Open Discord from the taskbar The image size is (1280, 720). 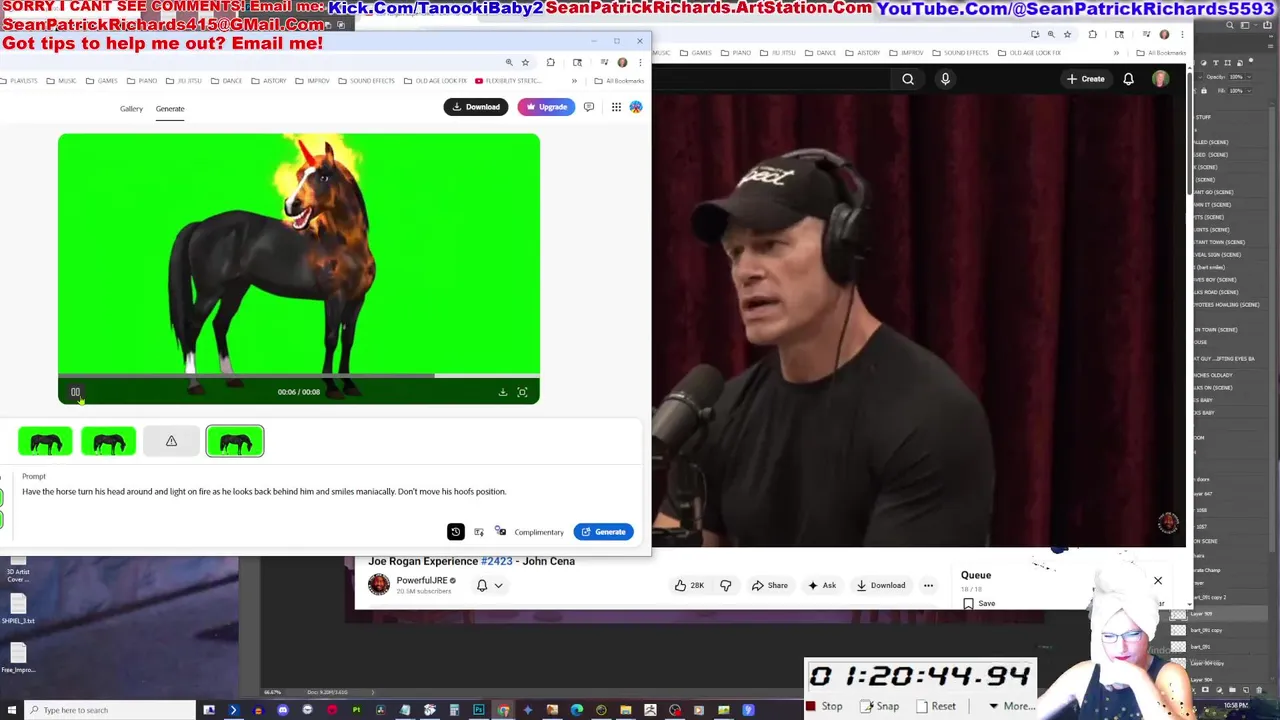click(283, 710)
